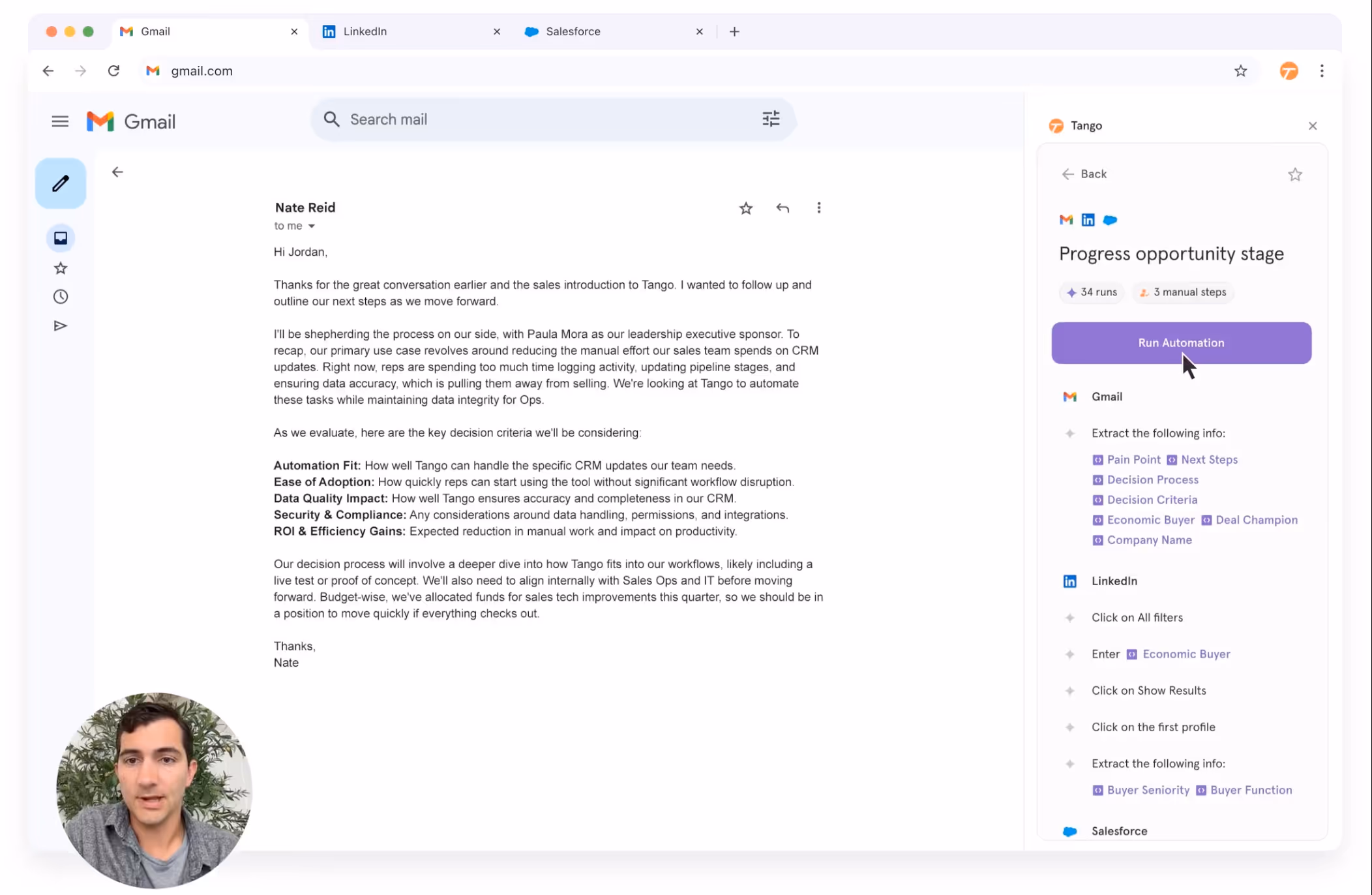The height and width of the screenshot is (895, 1372).
Task: Go back to inbox from email
Action: click(117, 172)
